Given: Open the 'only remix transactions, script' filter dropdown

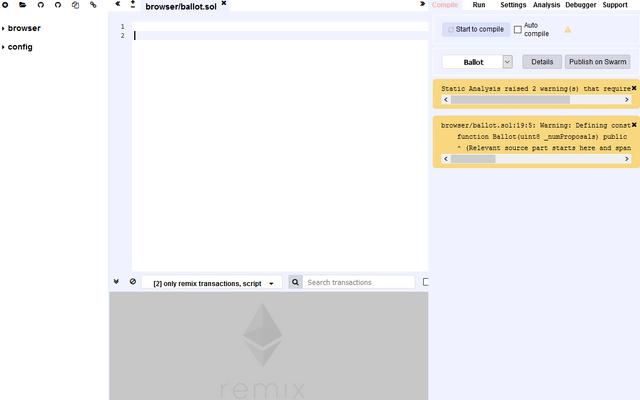Looking at the screenshot, I should tap(212, 283).
